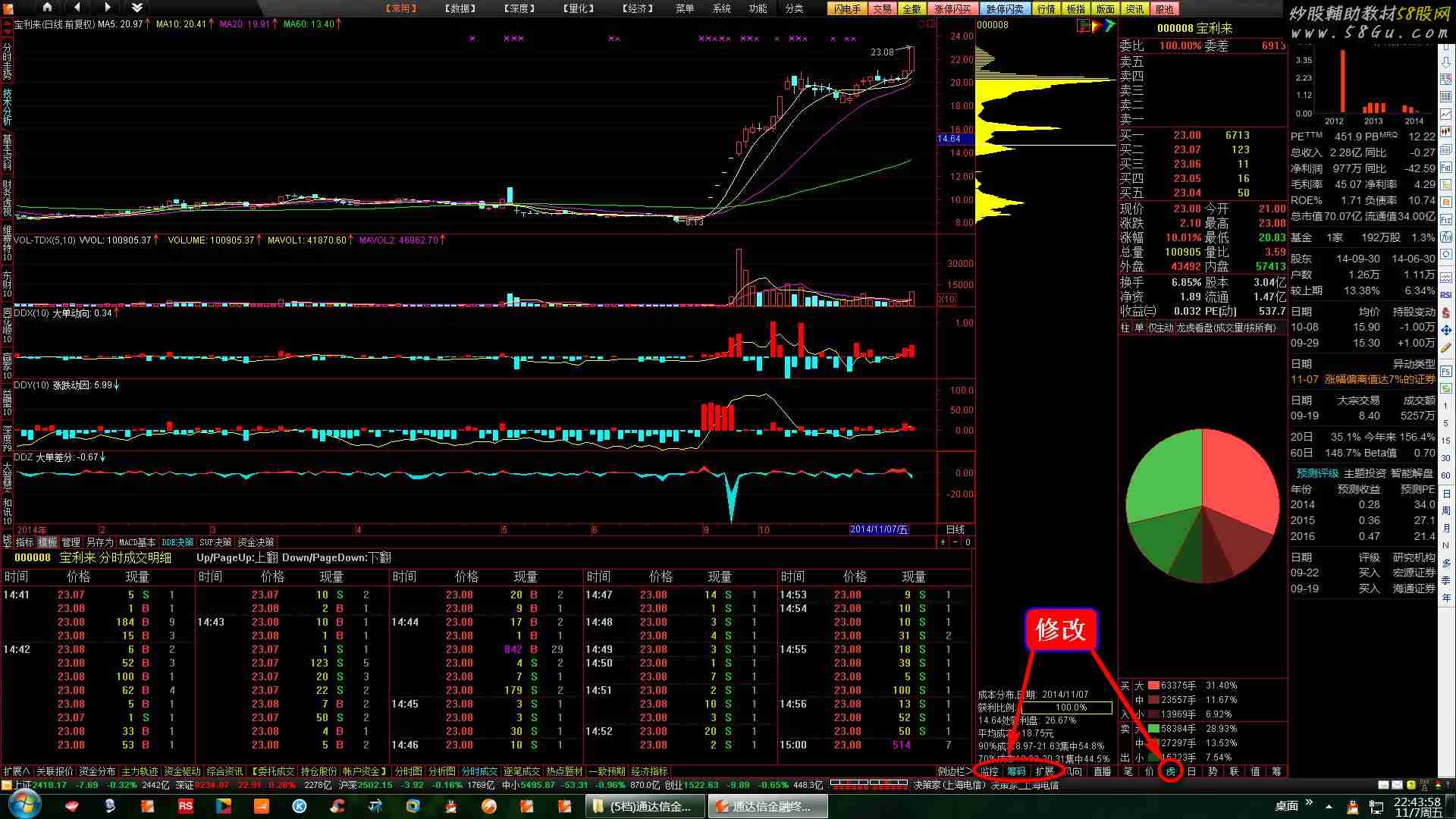This screenshot has width=1456, height=819.
Task: Switch to the 监控 side panel tab
Action: pos(990,771)
